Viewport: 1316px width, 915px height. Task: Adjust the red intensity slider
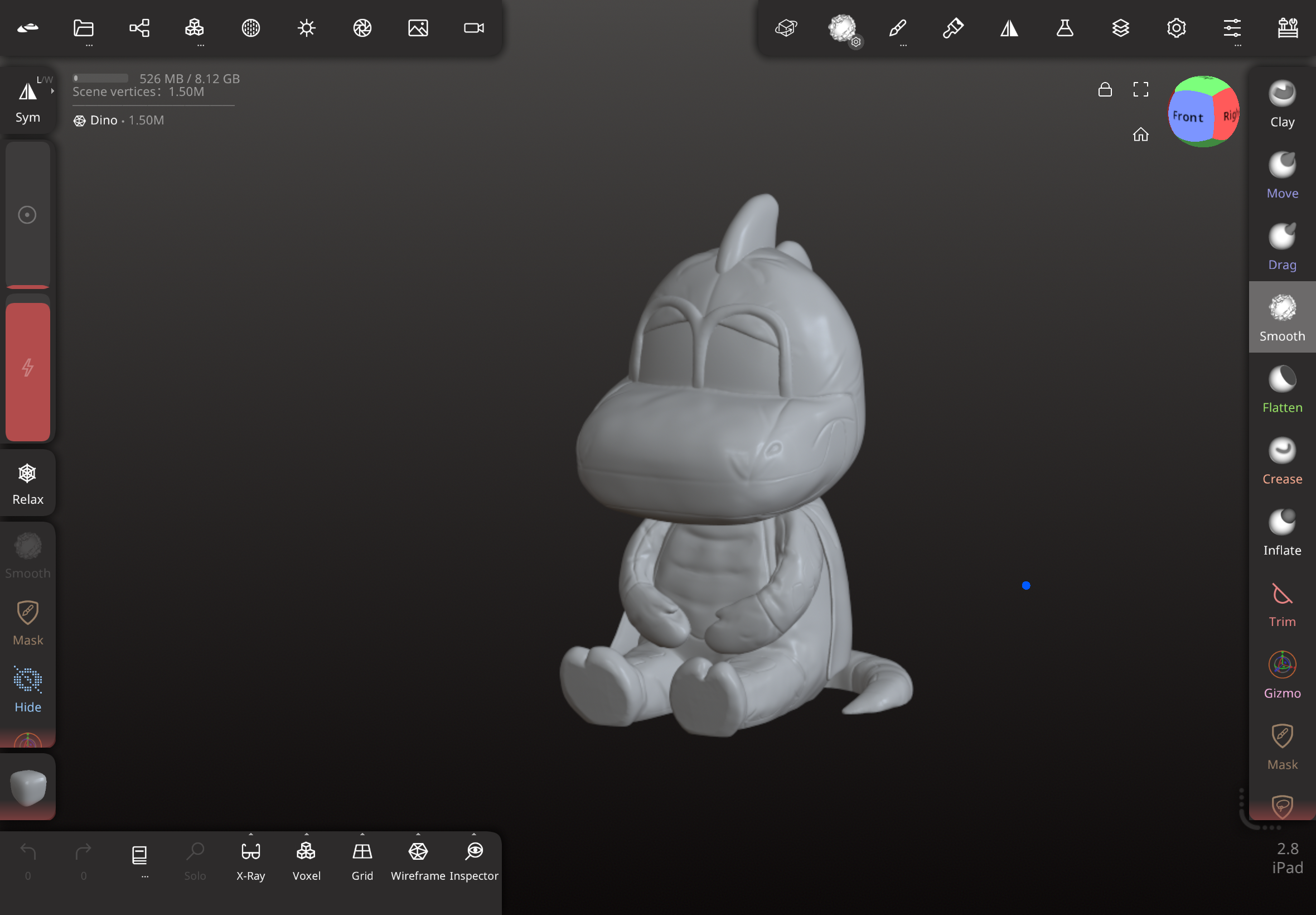pos(27,371)
